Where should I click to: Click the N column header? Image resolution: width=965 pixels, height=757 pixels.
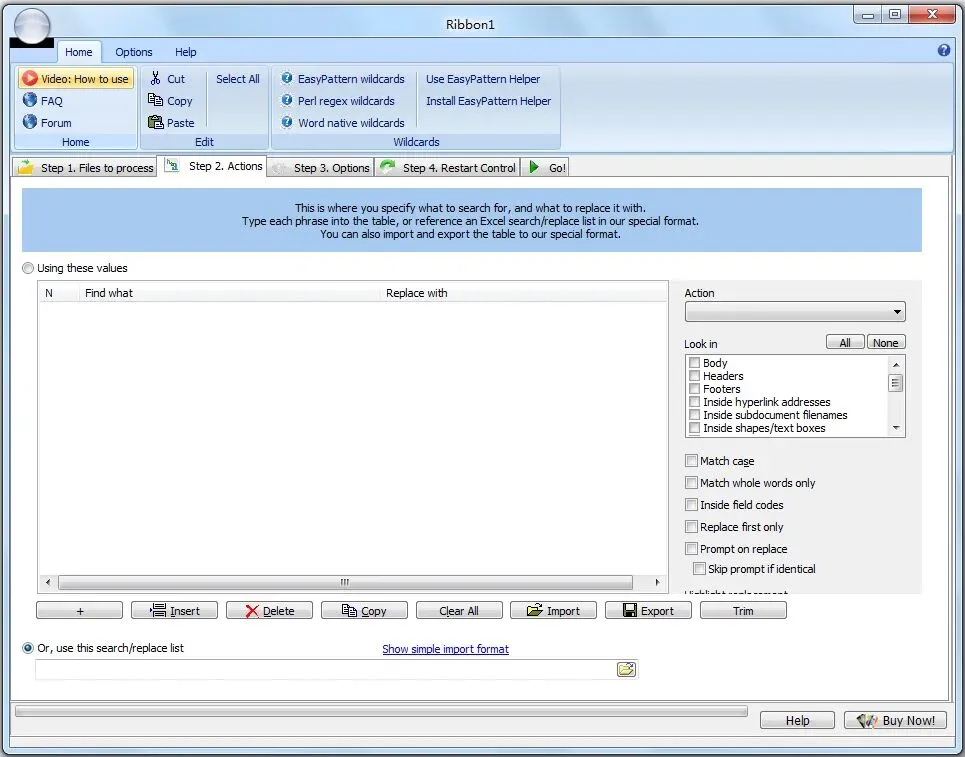coord(58,294)
